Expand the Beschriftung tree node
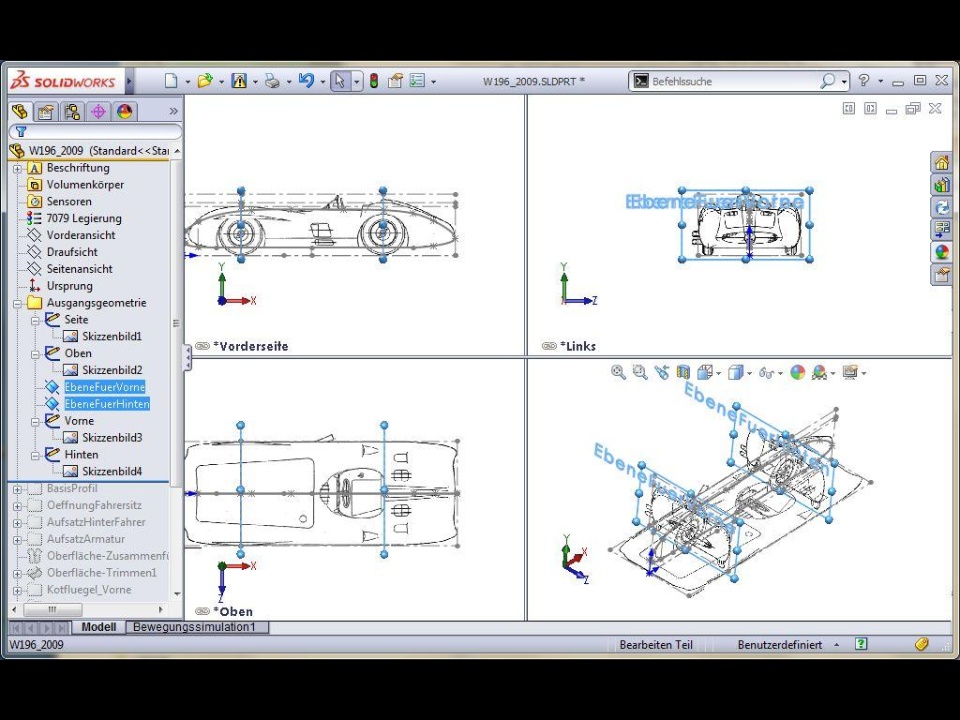 [x=17, y=168]
